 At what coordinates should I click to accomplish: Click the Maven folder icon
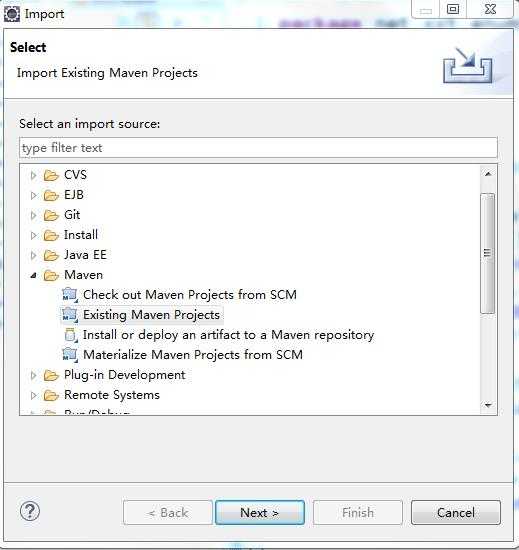[51, 275]
